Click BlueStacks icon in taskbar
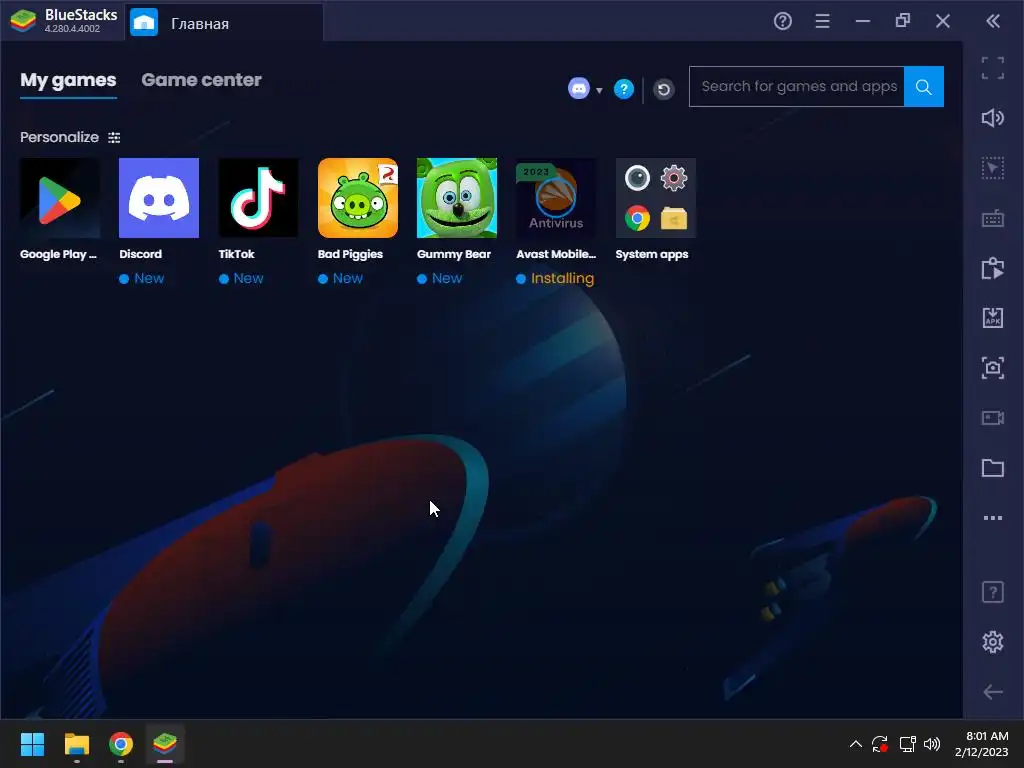Image resolution: width=1024 pixels, height=768 pixels. [x=165, y=744]
